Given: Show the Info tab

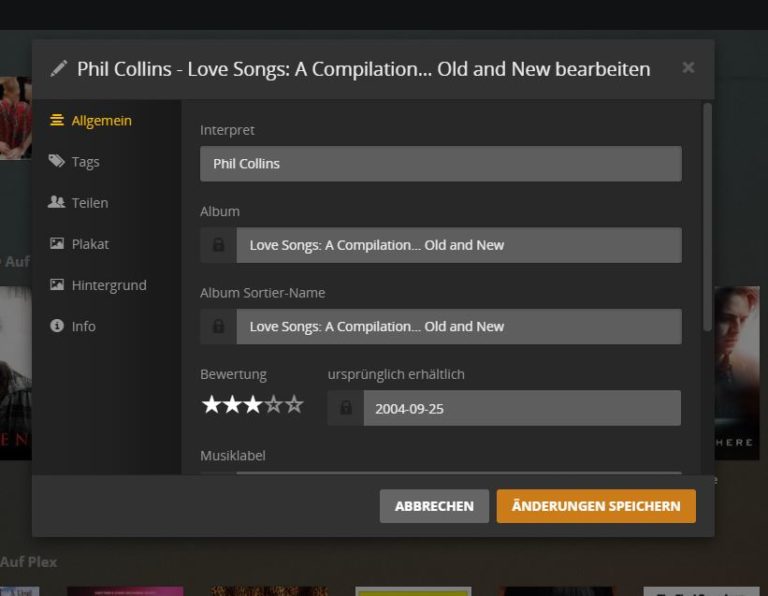Looking at the screenshot, I should [84, 326].
